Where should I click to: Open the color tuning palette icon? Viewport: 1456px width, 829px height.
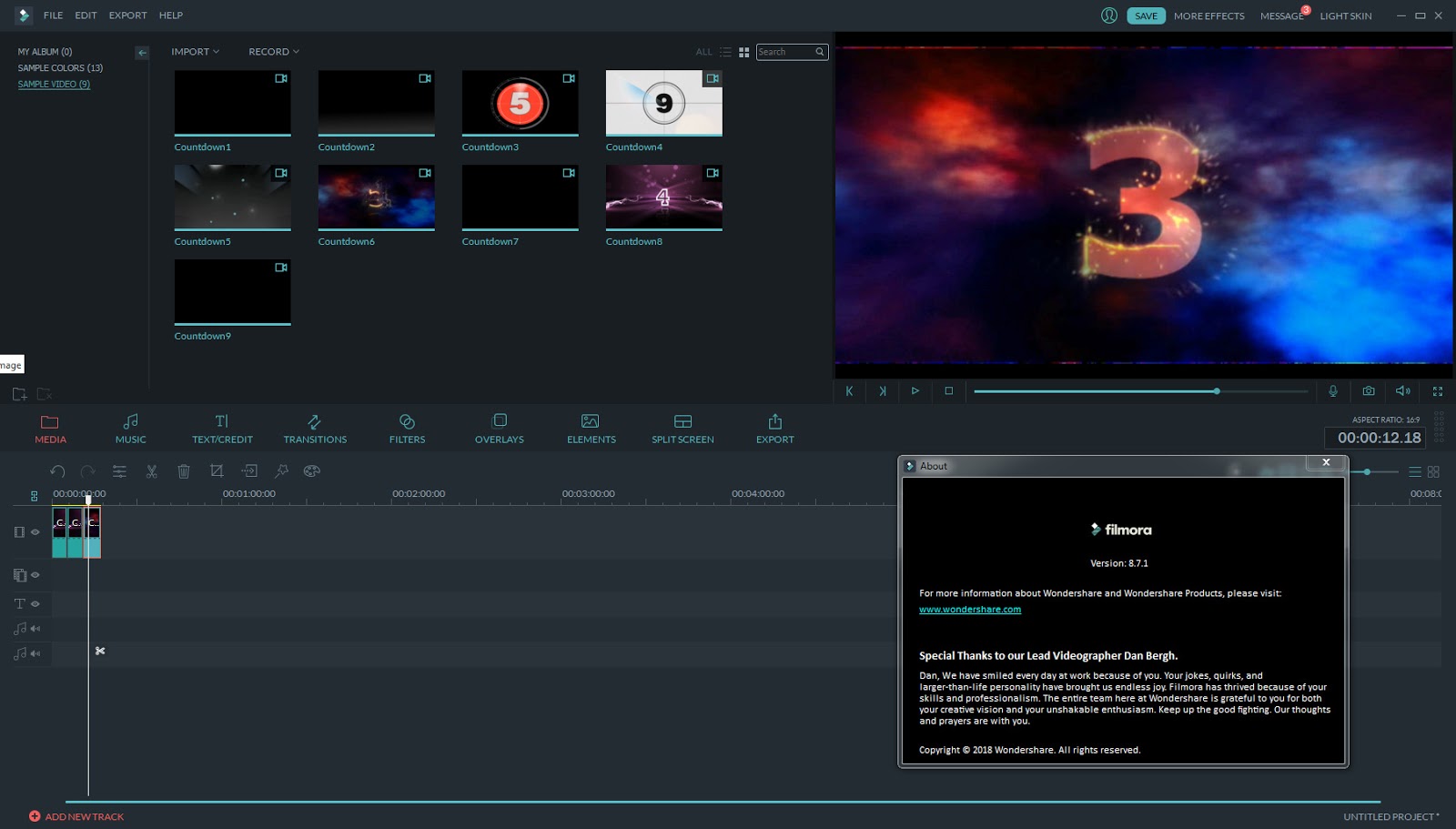[x=312, y=471]
